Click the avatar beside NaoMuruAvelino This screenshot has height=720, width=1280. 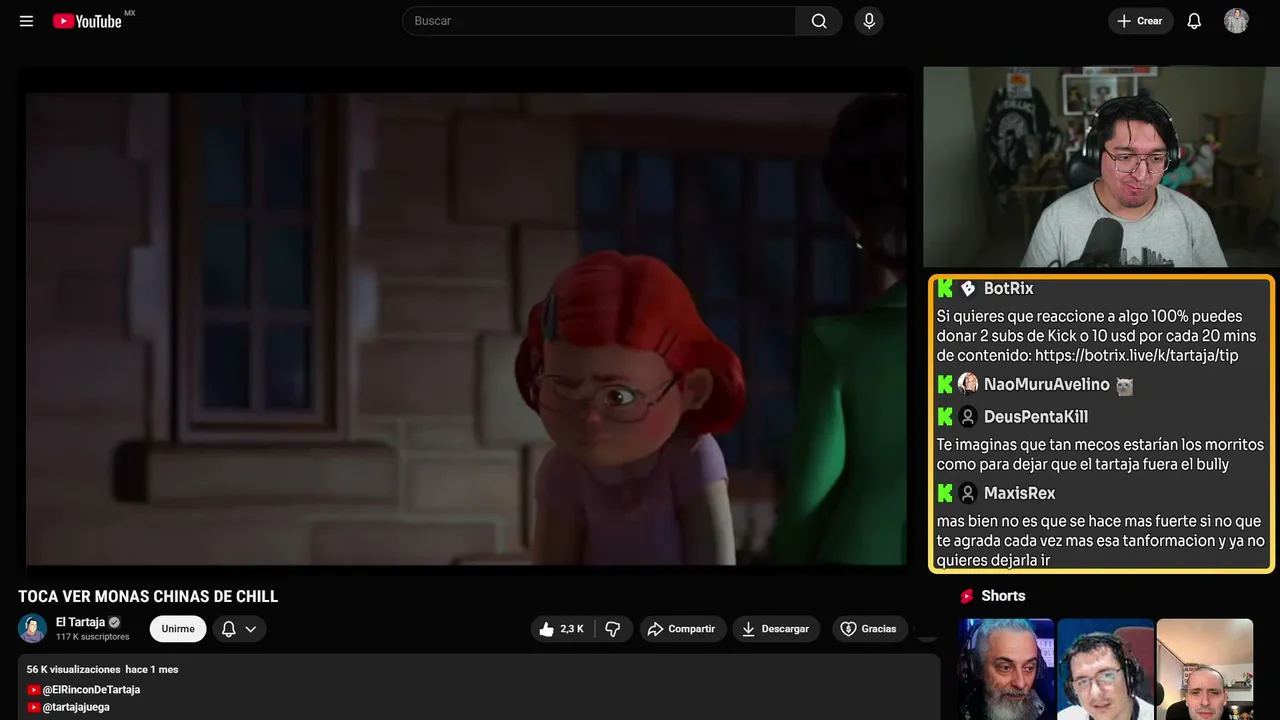968,385
